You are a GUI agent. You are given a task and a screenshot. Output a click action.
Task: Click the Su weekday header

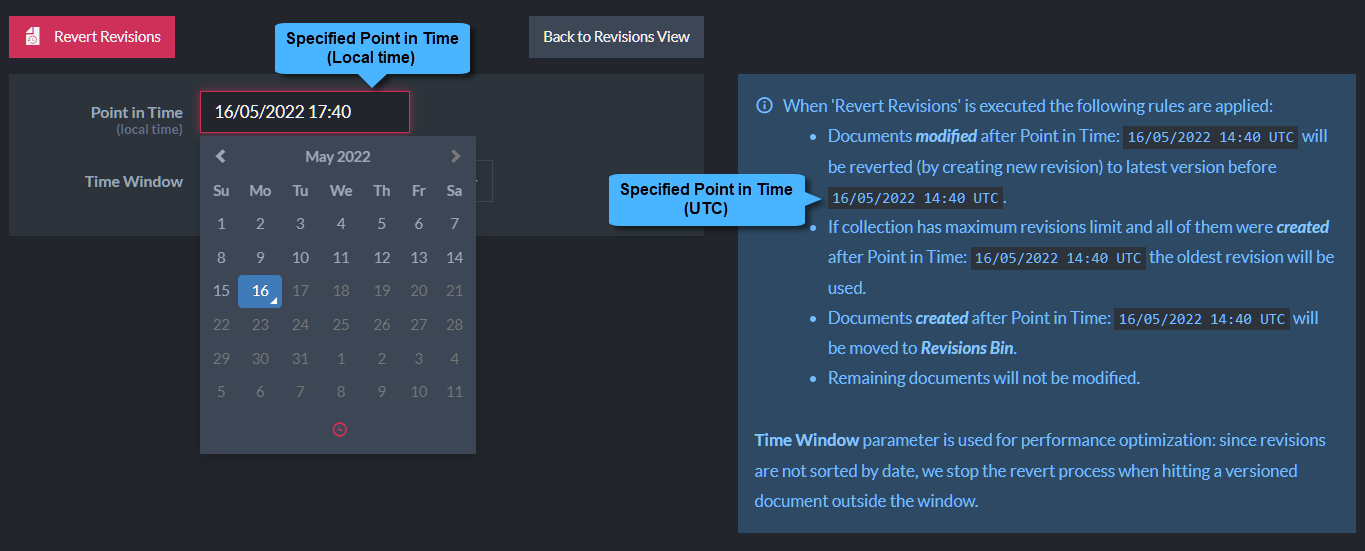pos(222,191)
